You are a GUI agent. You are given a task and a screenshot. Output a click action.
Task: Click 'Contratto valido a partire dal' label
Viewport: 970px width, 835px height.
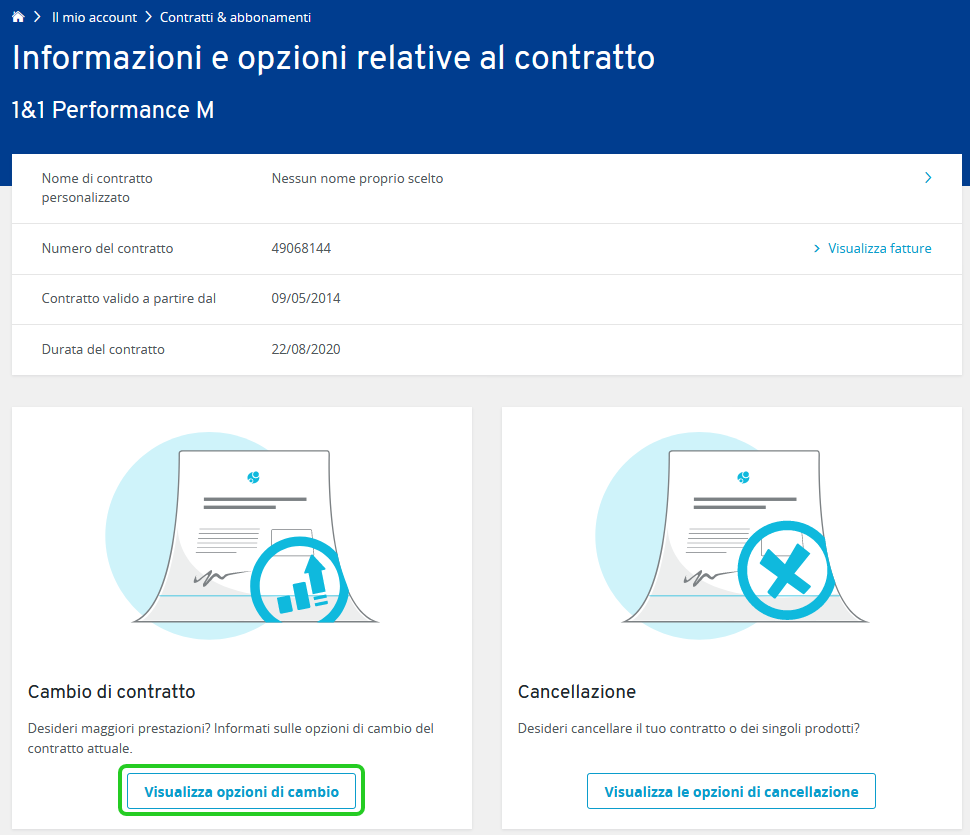[129, 298]
